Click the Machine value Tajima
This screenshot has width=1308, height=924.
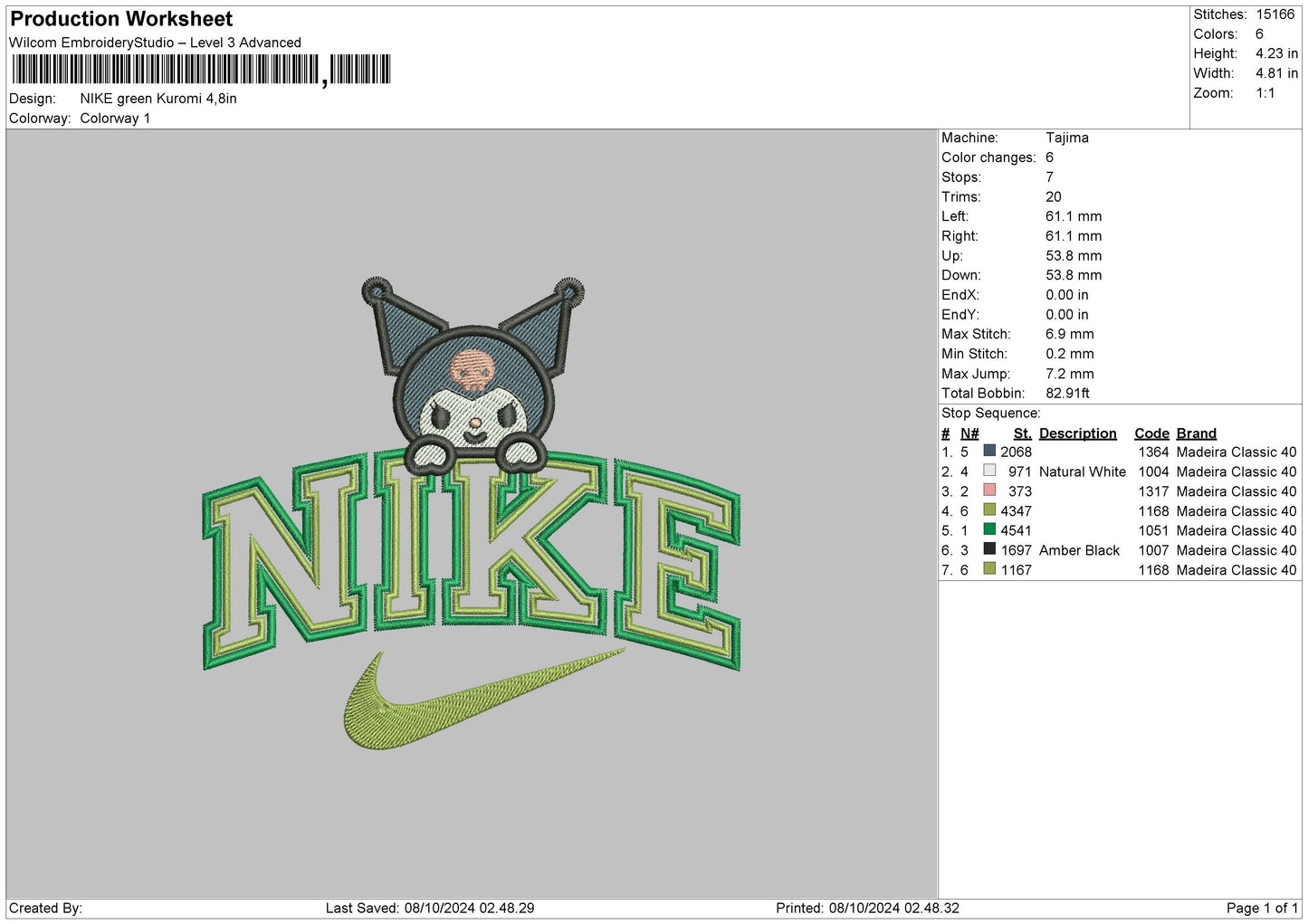coord(1066,138)
